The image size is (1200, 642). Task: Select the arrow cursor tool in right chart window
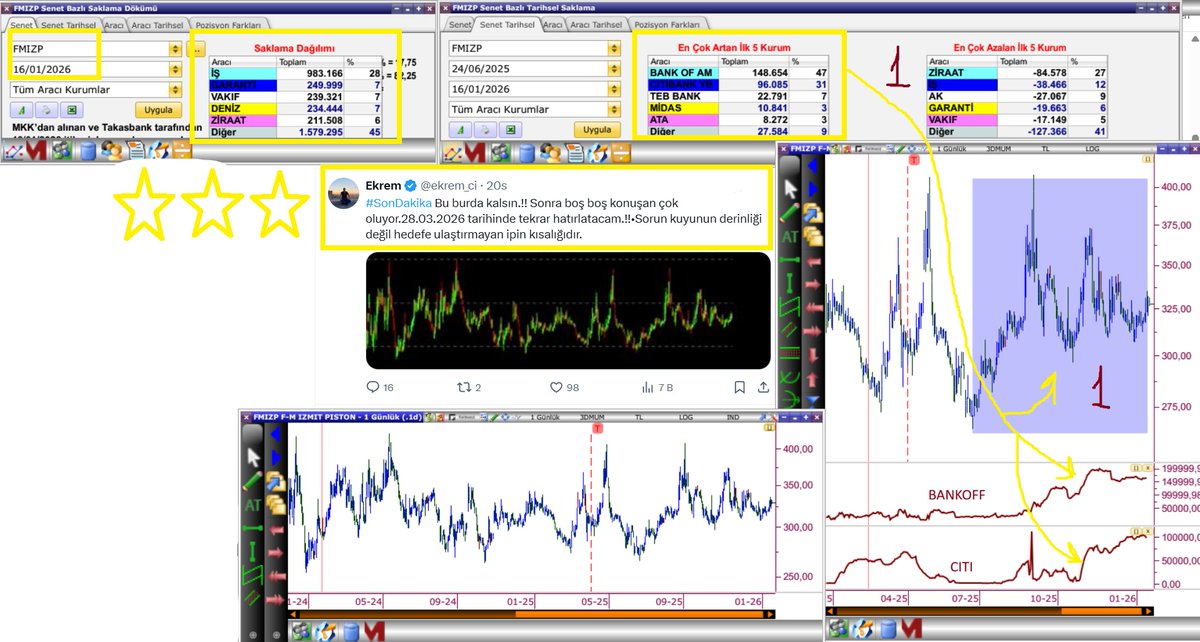click(791, 189)
